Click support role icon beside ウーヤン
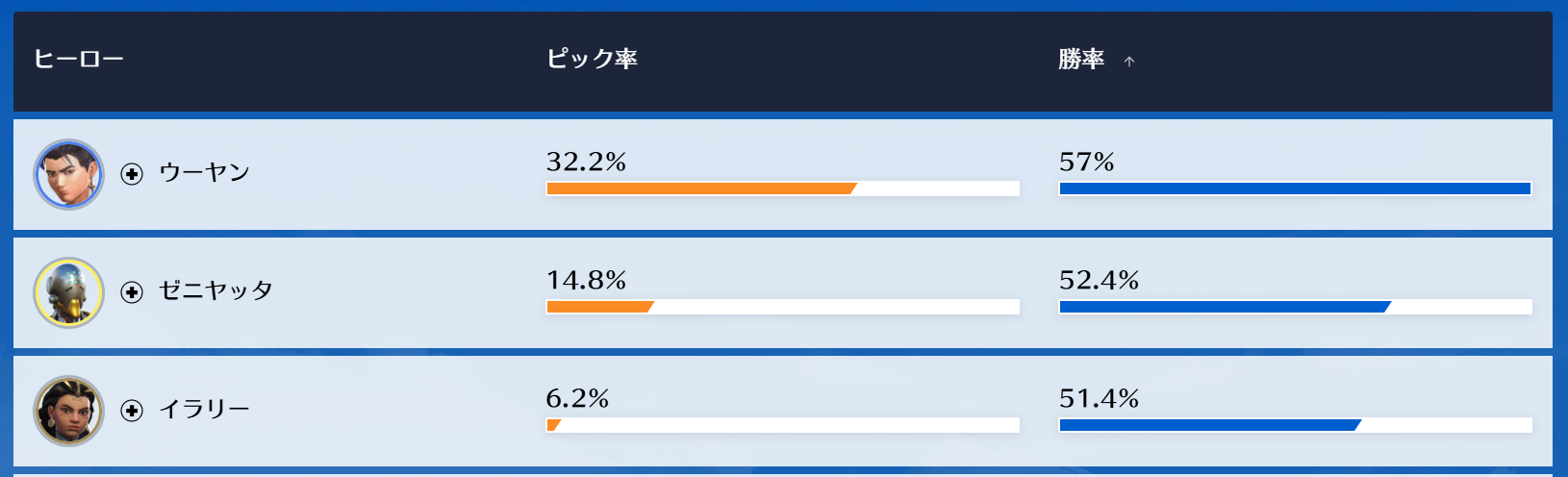Viewport: 1568px width, 477px height. point(132,174)
